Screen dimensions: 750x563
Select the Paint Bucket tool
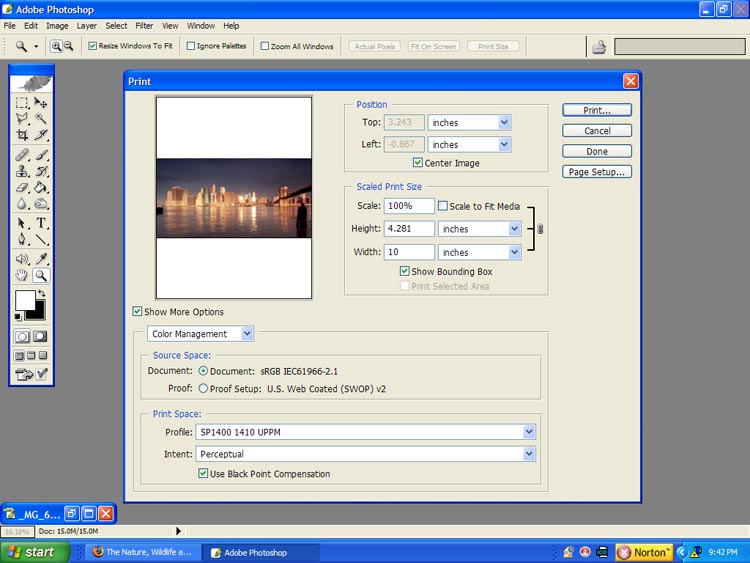point(41,187)
